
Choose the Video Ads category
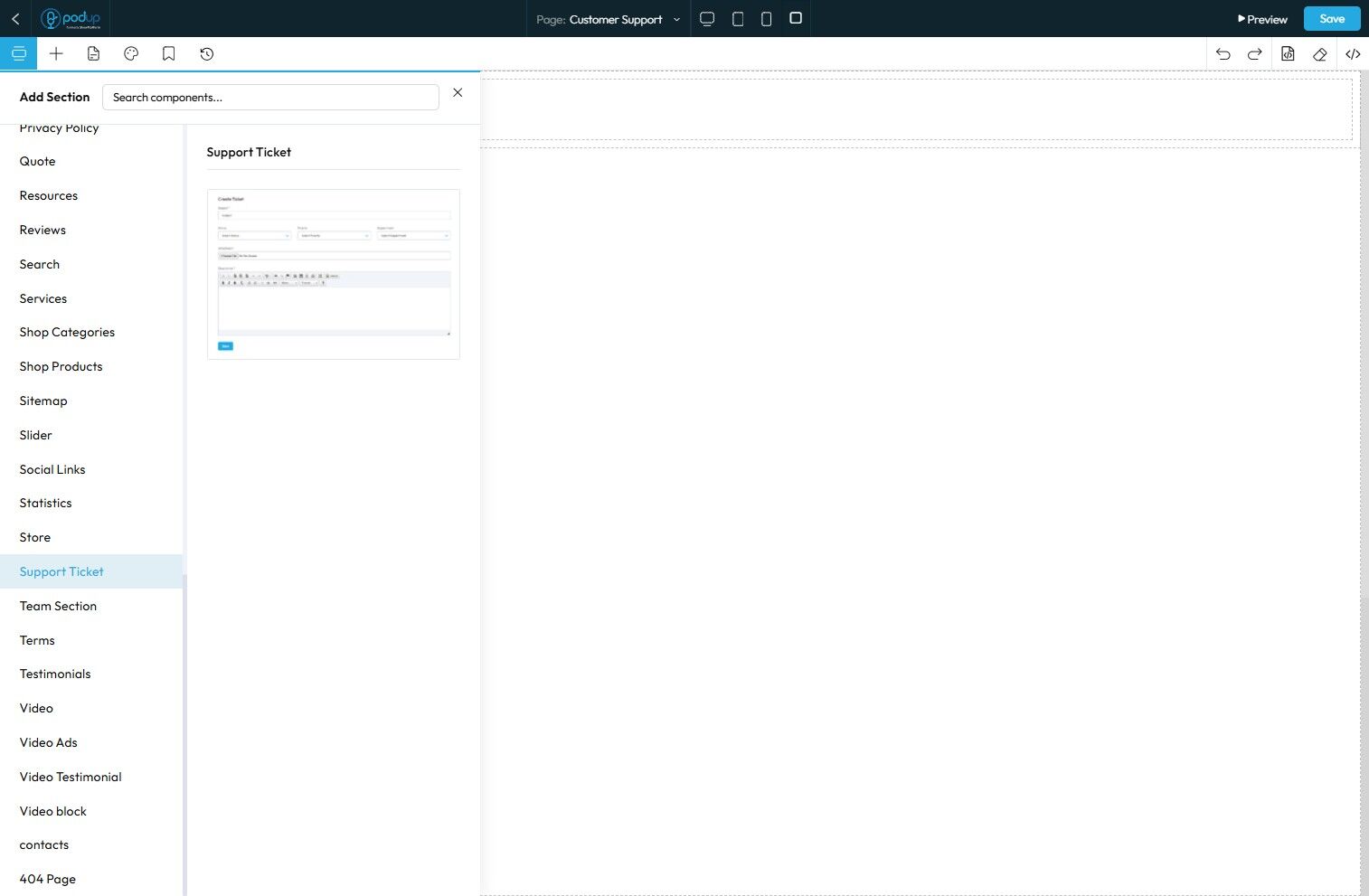coord(48,742)
